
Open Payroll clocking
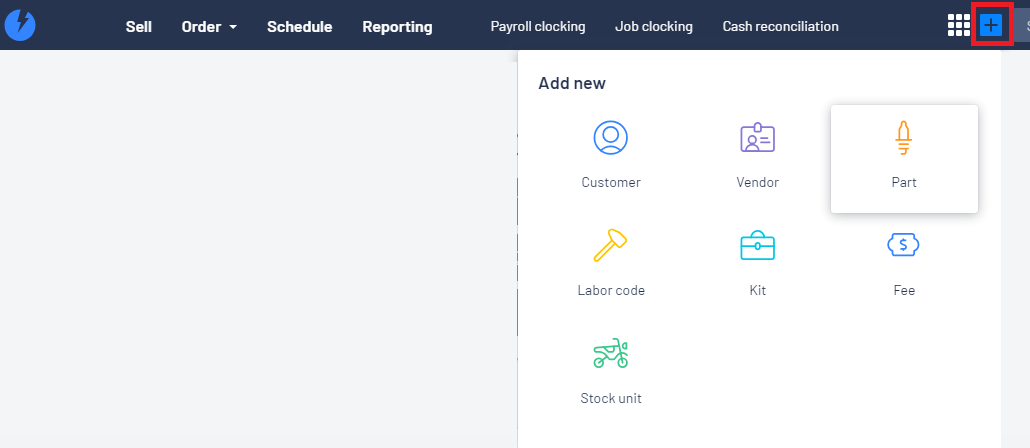[x=538, y=26]
